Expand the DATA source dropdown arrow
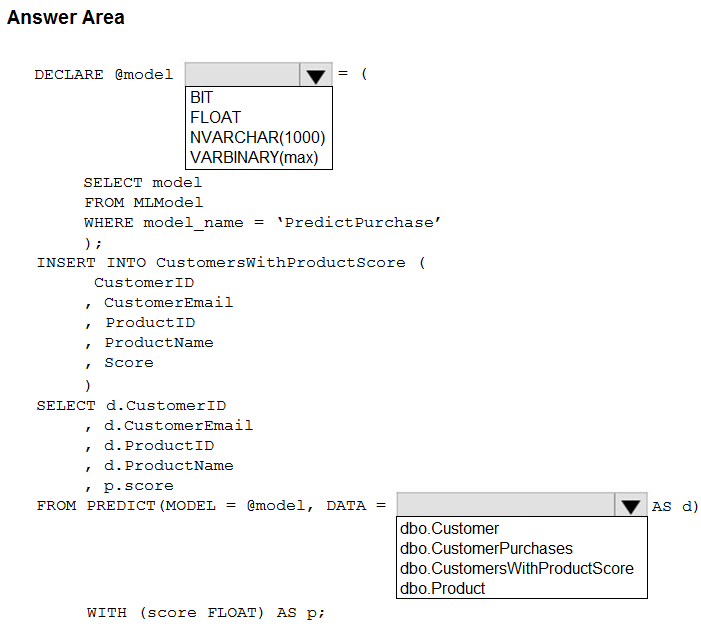Image resolution: width=701 pixels, height=631 pixels. click(629, 506)
